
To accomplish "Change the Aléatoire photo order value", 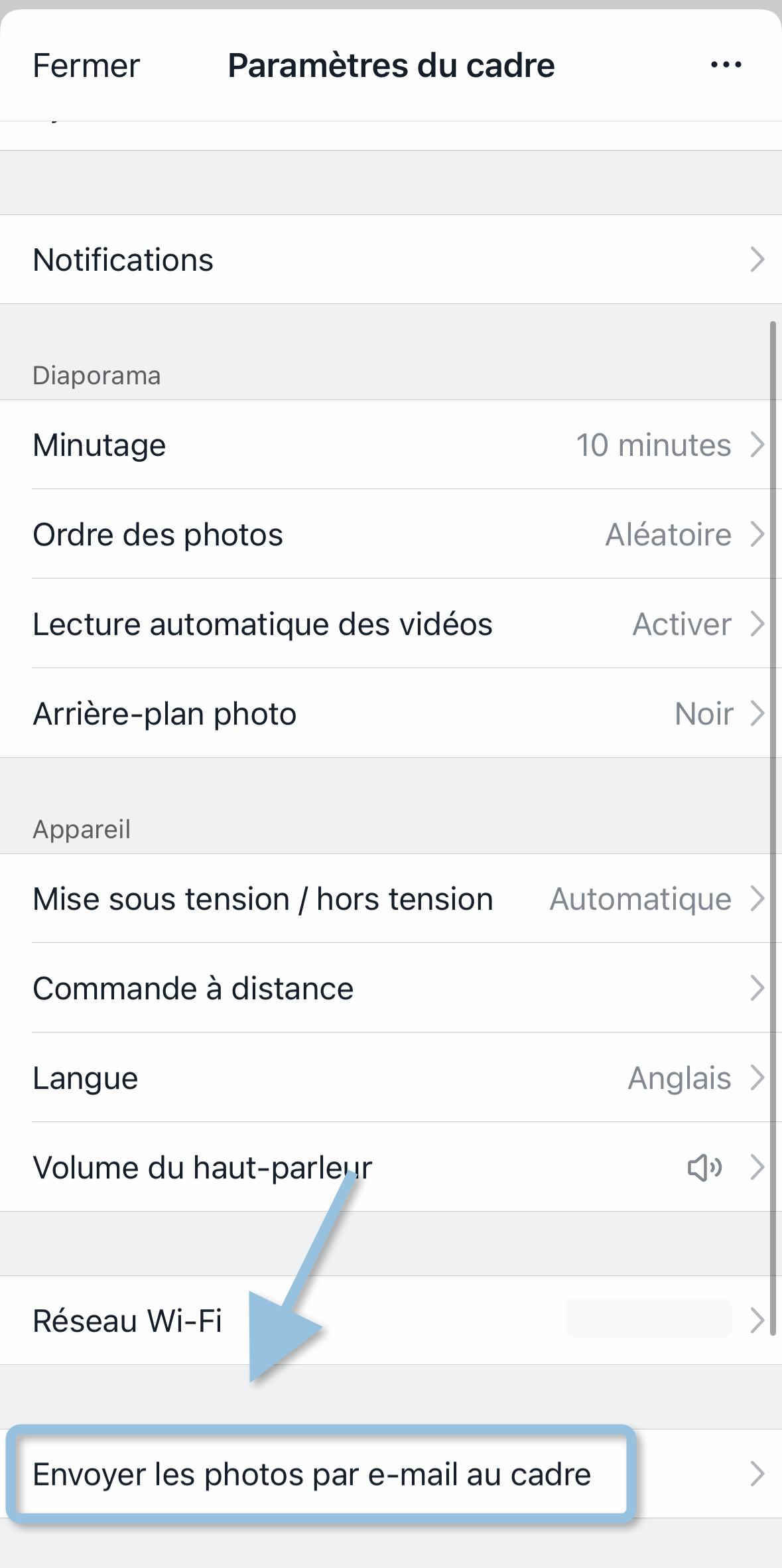I will 668,534.
